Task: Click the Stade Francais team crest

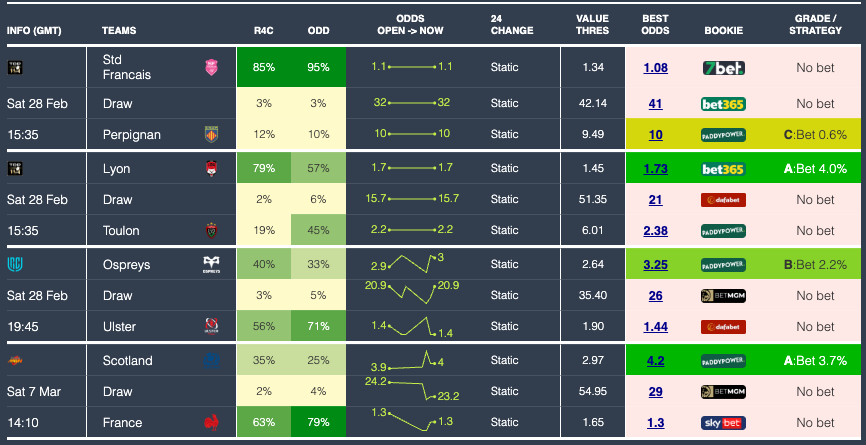Action: [x=212, y=67]
